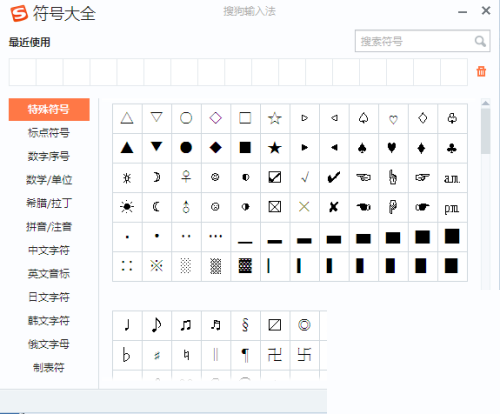Pick the filled spade suit symbol ♠
The image size is (500, 414).
(x=363, y=148)
